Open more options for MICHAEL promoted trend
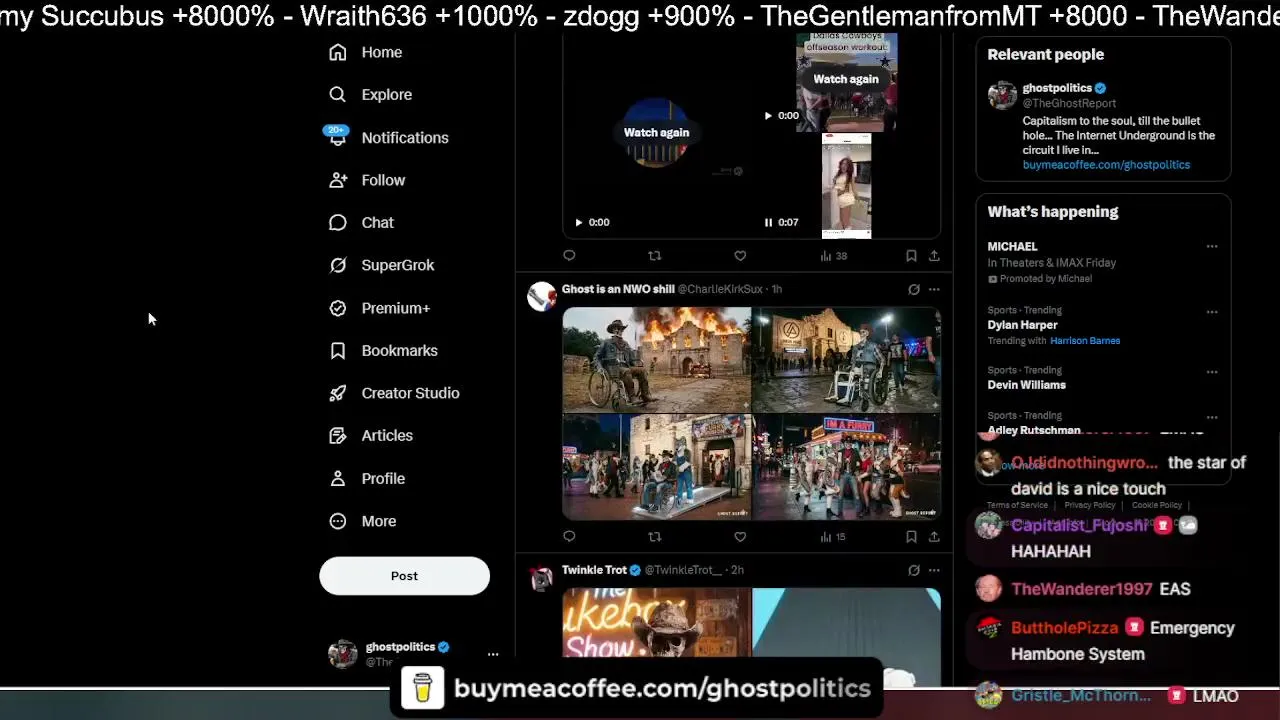The image size is (1280, 720). click(1212, 246)
